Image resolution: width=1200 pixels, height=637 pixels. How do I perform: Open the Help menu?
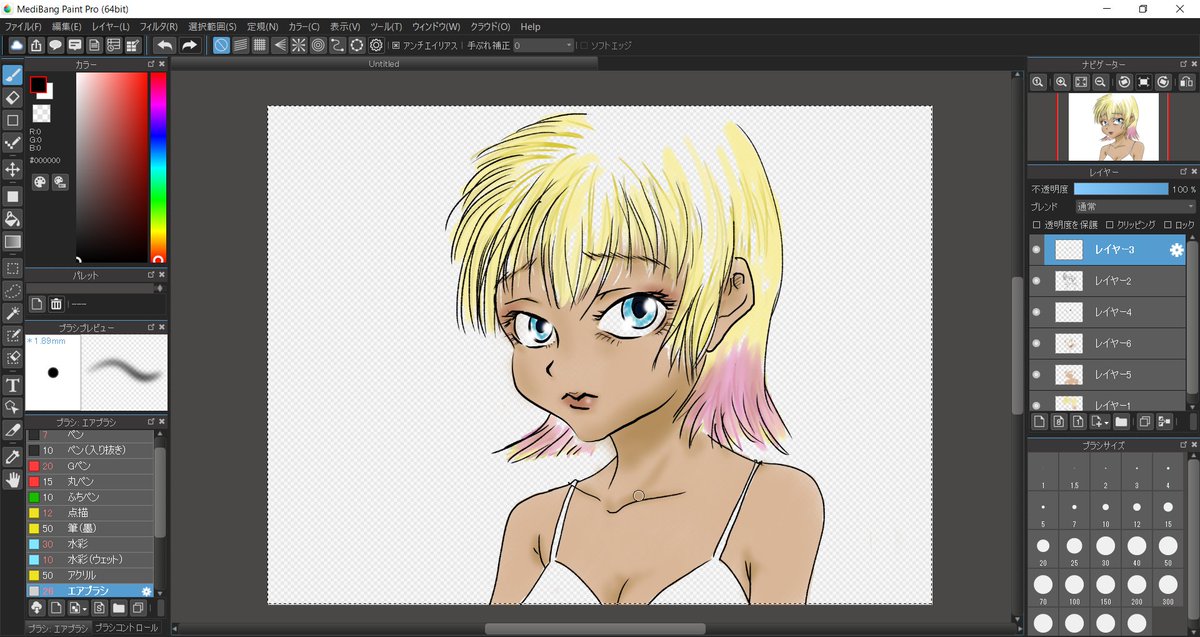530,26
